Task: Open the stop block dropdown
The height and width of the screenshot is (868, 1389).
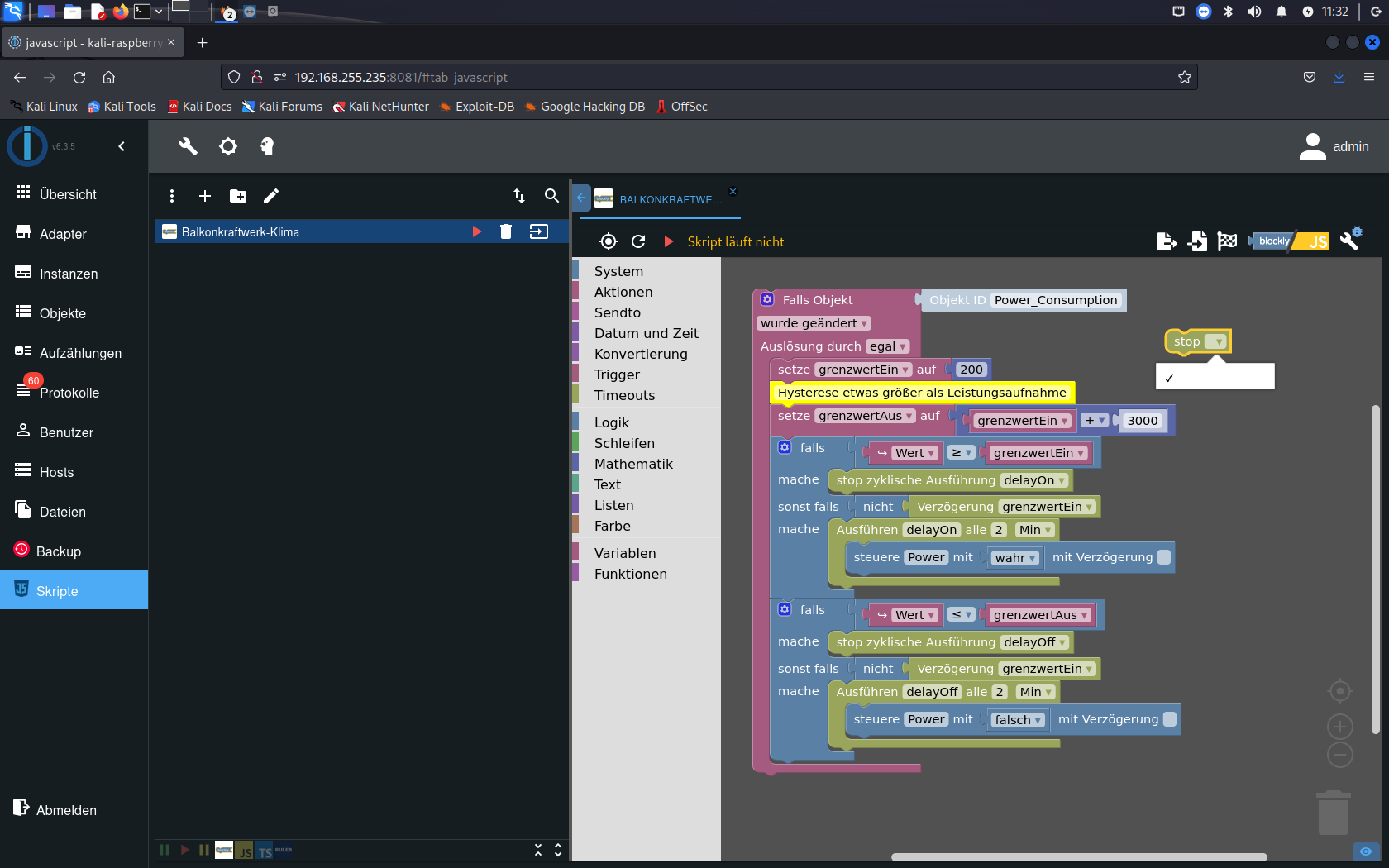Action: tap(1215, 341)
